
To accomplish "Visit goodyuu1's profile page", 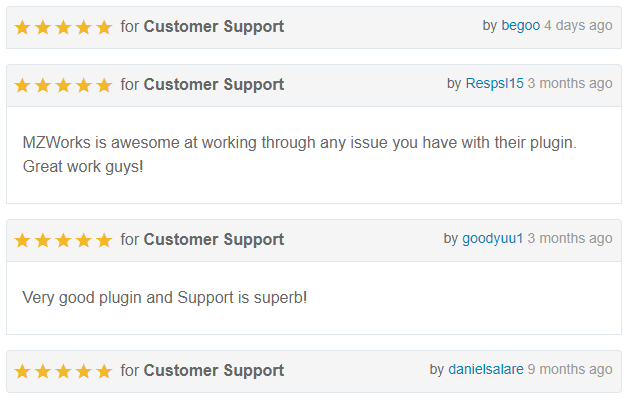I will point(493,238).
